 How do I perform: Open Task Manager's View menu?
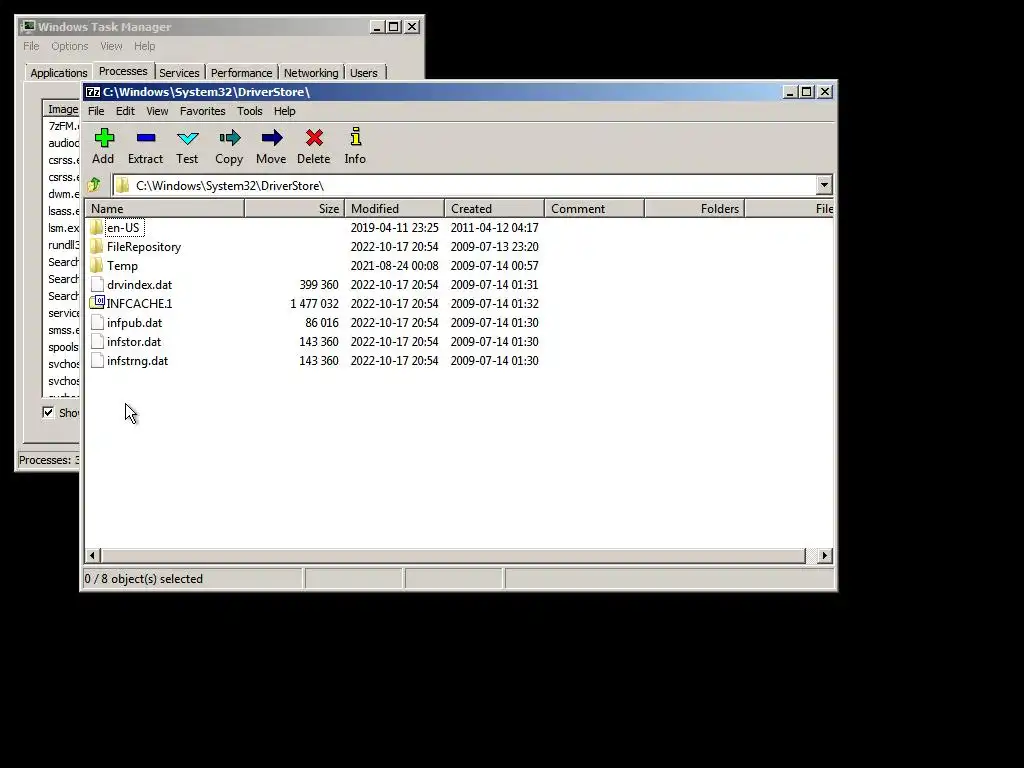[x=111, y=46]
